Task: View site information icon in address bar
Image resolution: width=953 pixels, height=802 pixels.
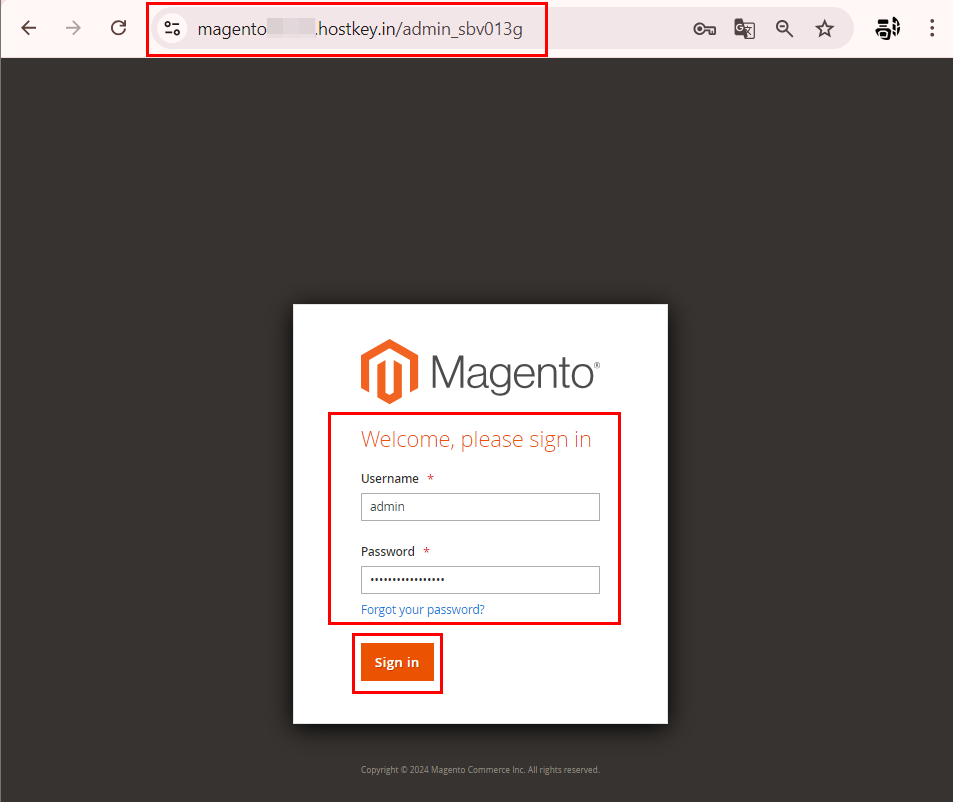Action: [172, 29]
